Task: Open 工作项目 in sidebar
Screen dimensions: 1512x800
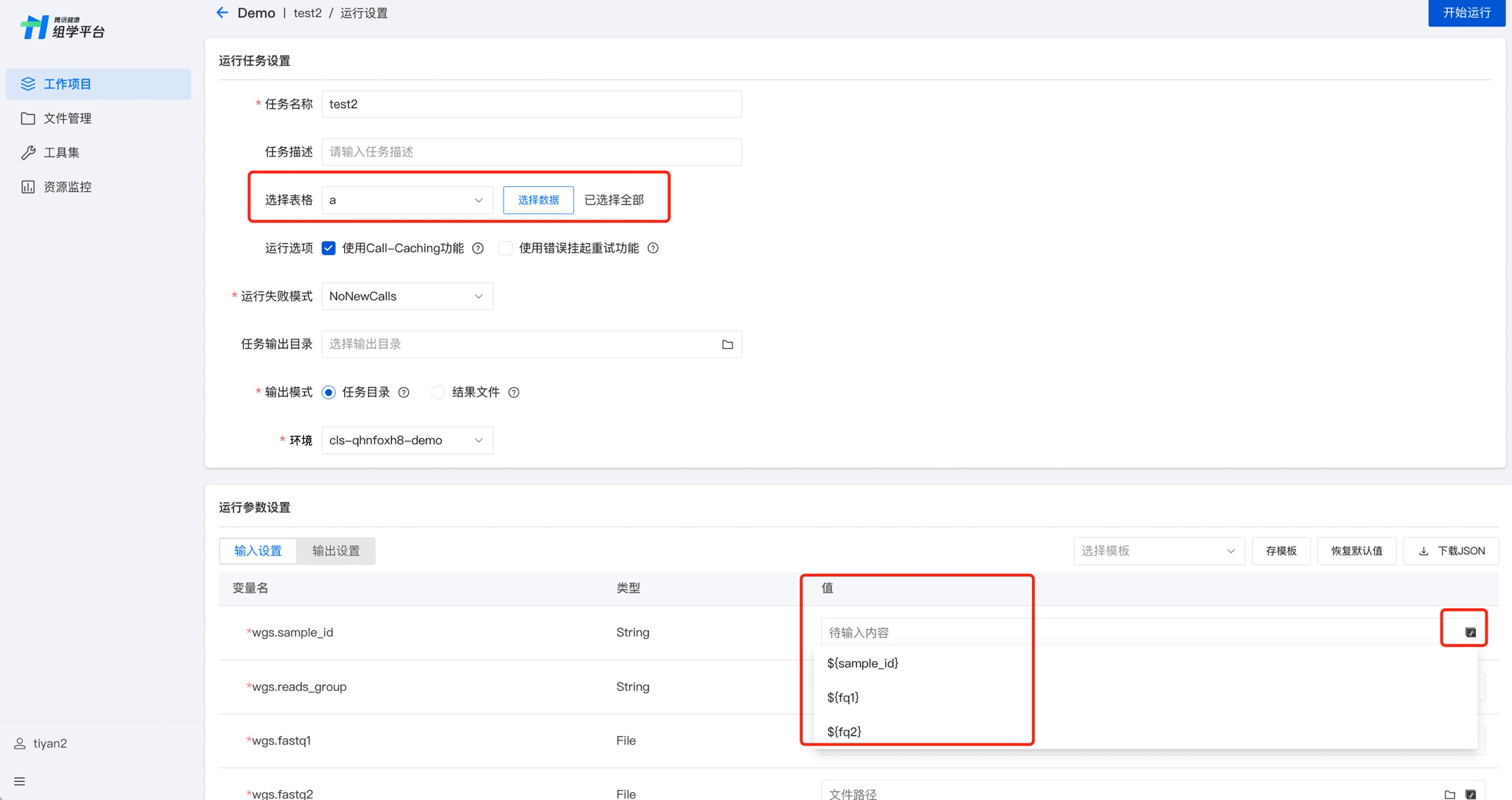Action: (x=98, y=84)
